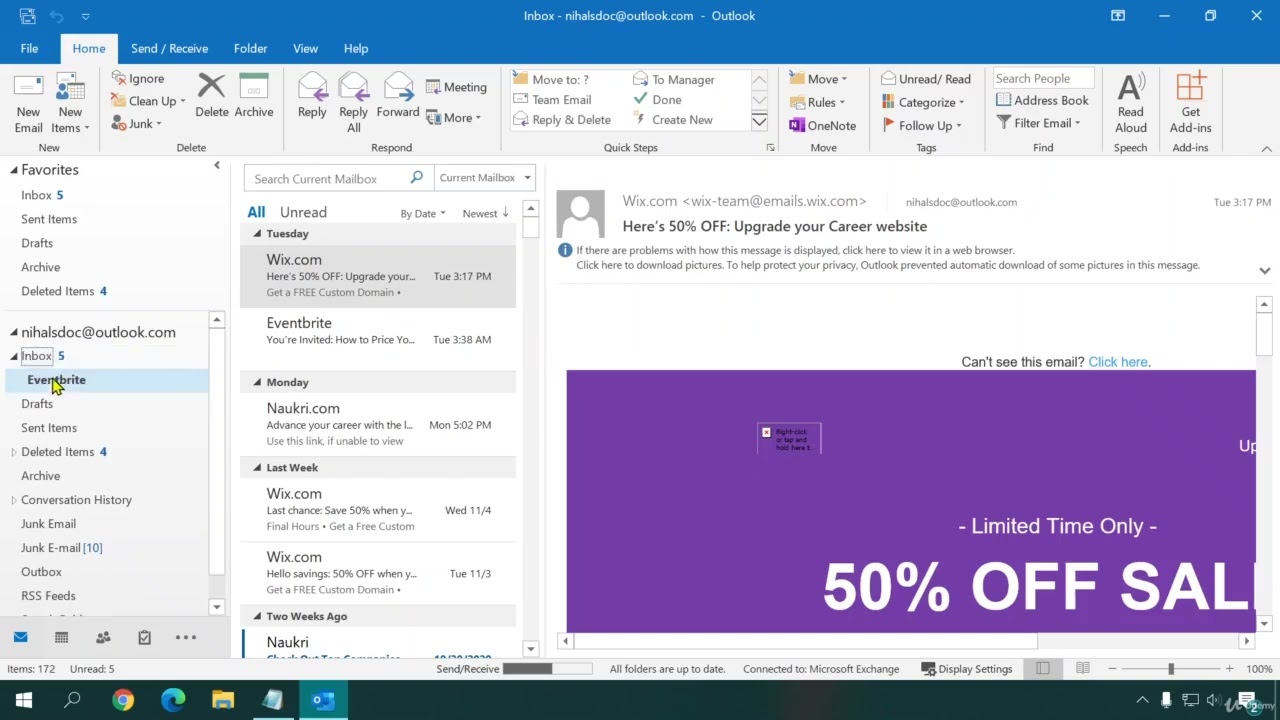1280x720 pixels.
Task: Send the message to OneNote
Action: [x=822, y=126]
